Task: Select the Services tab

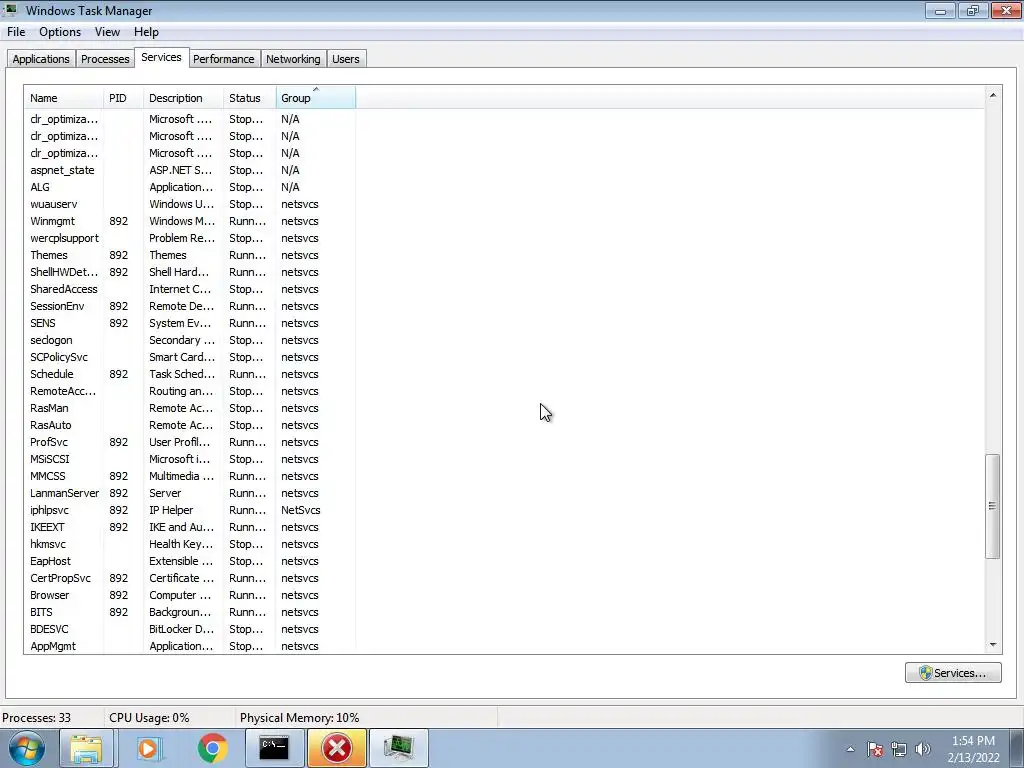Action: coord(161,57)
